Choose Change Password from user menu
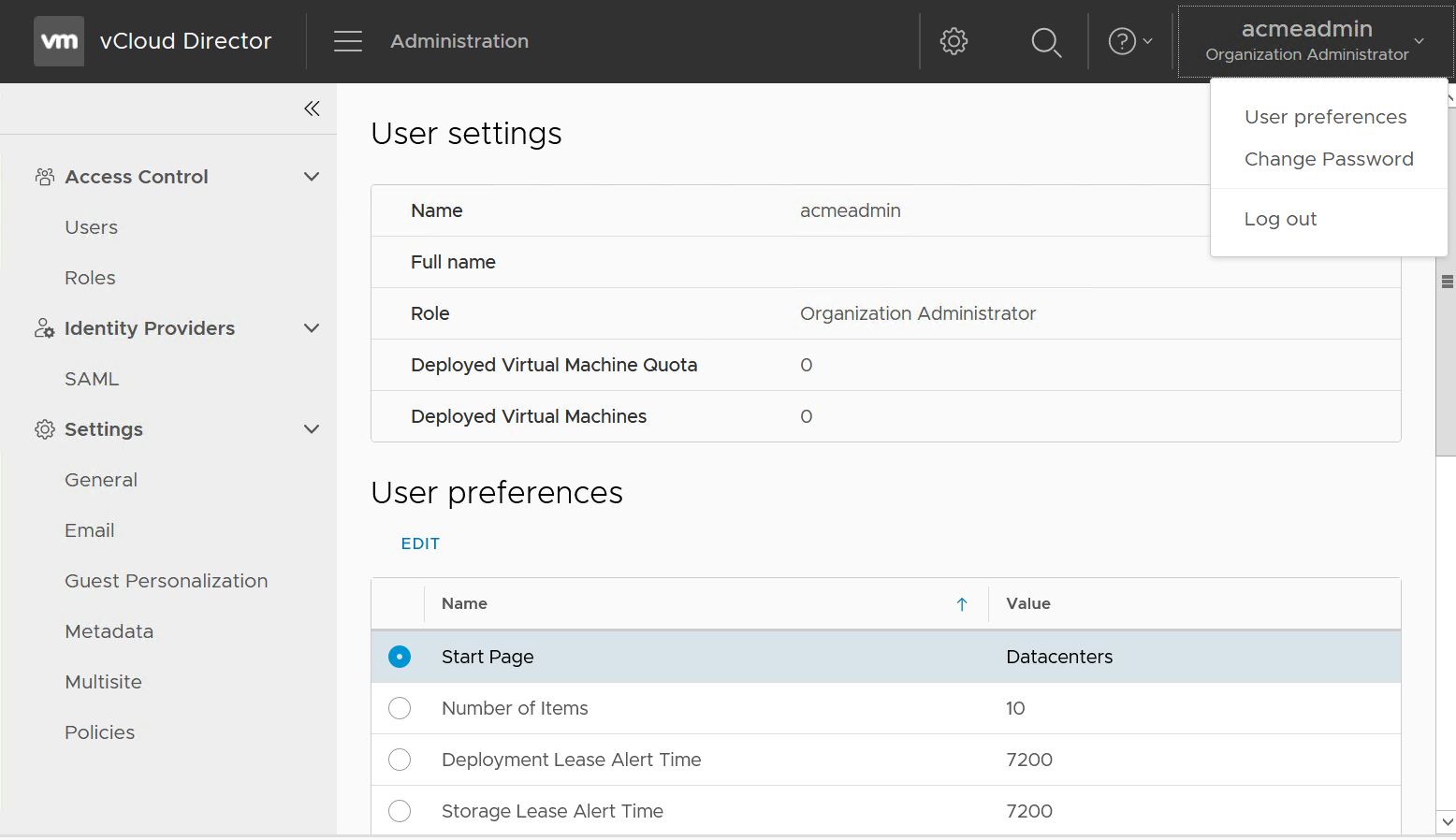Viewport: 1456px width, 840px height. point(1329,159)
